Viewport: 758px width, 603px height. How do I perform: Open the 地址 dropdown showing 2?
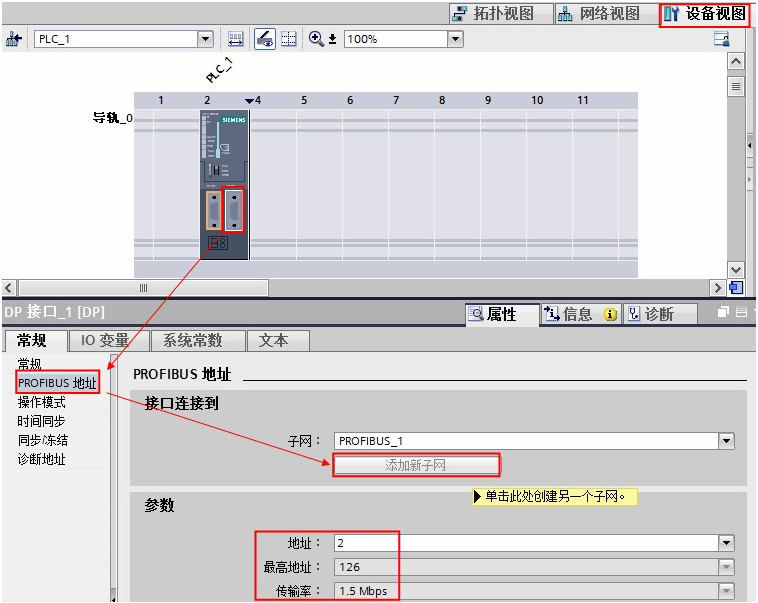pyautogui.click(x=726, y=543)
